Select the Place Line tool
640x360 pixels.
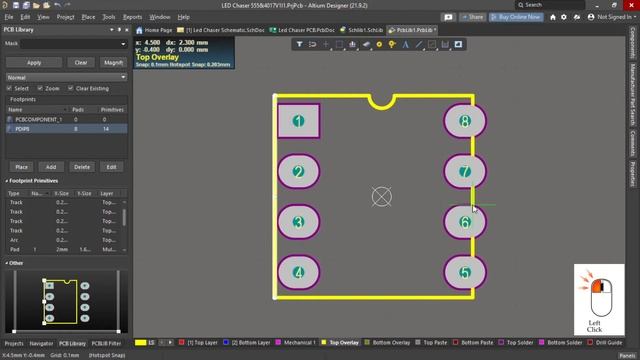(x=419, y=44)
